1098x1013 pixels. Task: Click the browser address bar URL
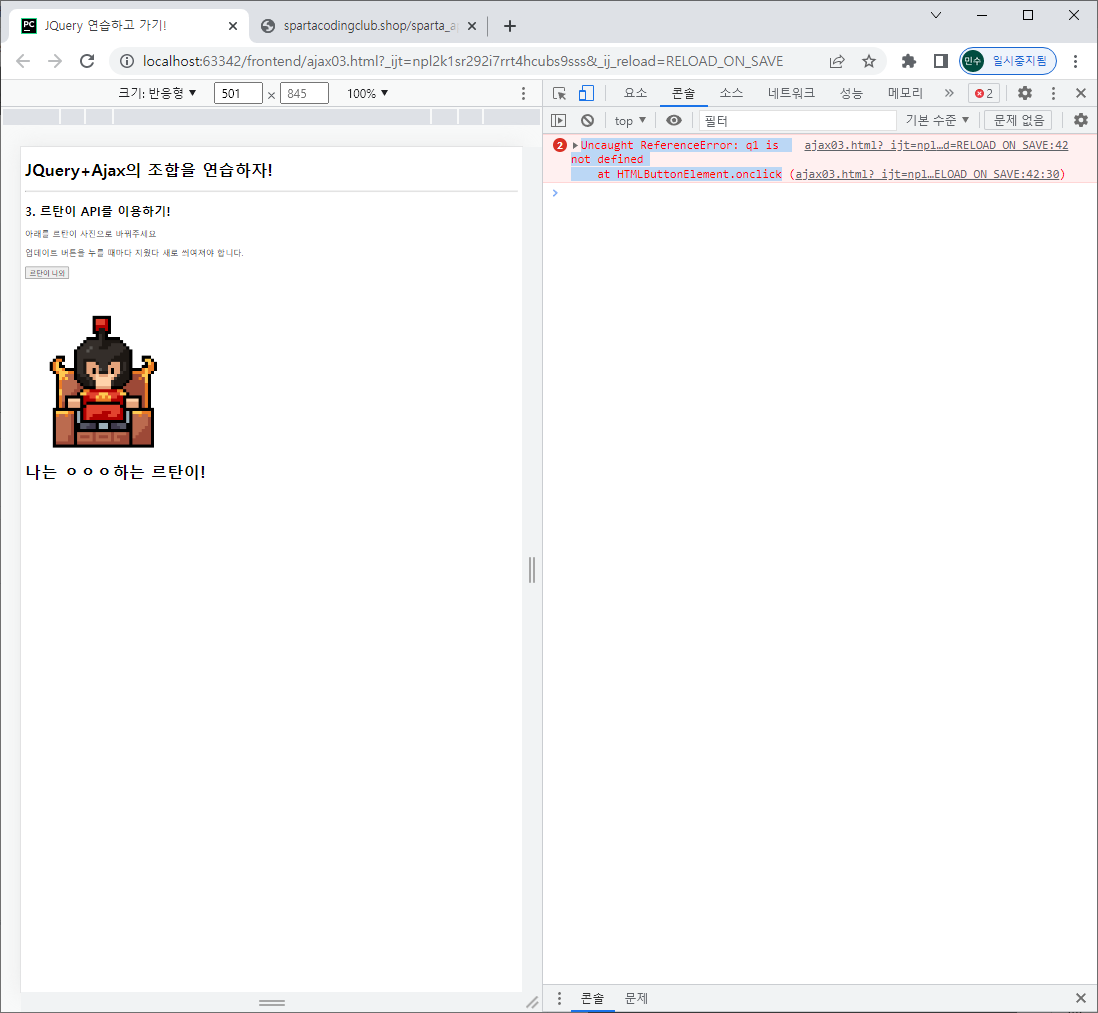click(462, 62)
